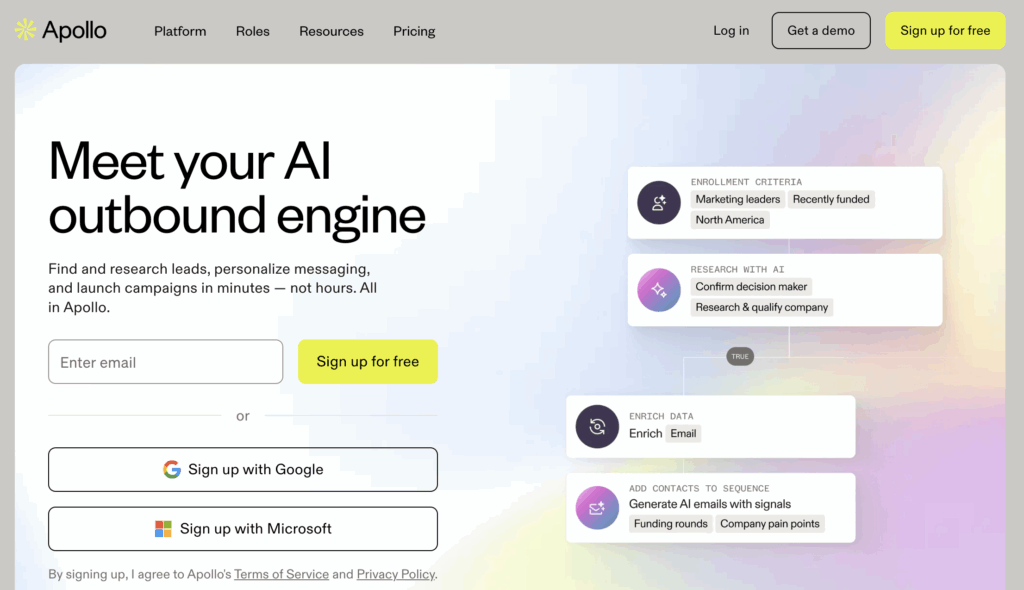Click the Microsoft logo icon
The height and width of the screenshot is (590, 1024).
point(163,529)
